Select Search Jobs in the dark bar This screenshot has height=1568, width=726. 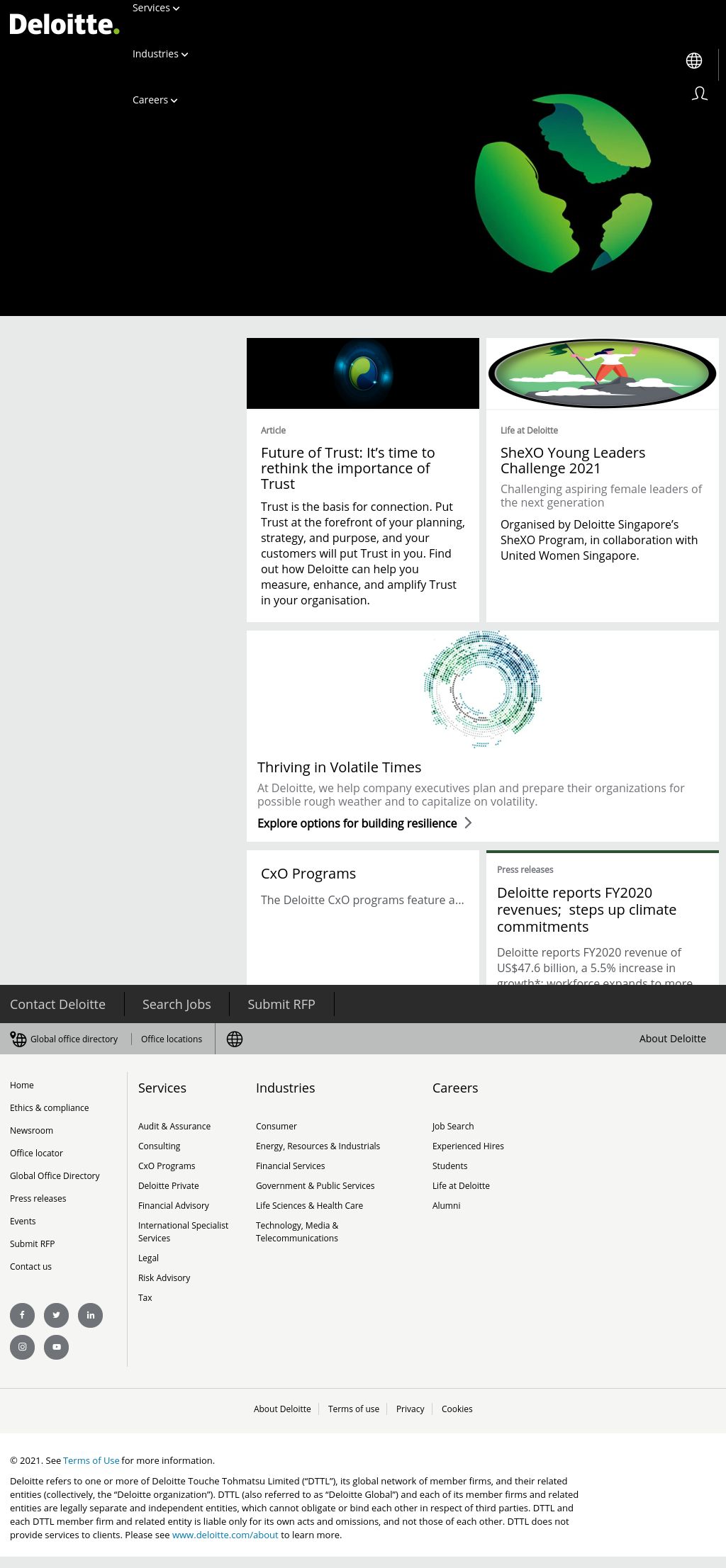[x=176, y=1004]
